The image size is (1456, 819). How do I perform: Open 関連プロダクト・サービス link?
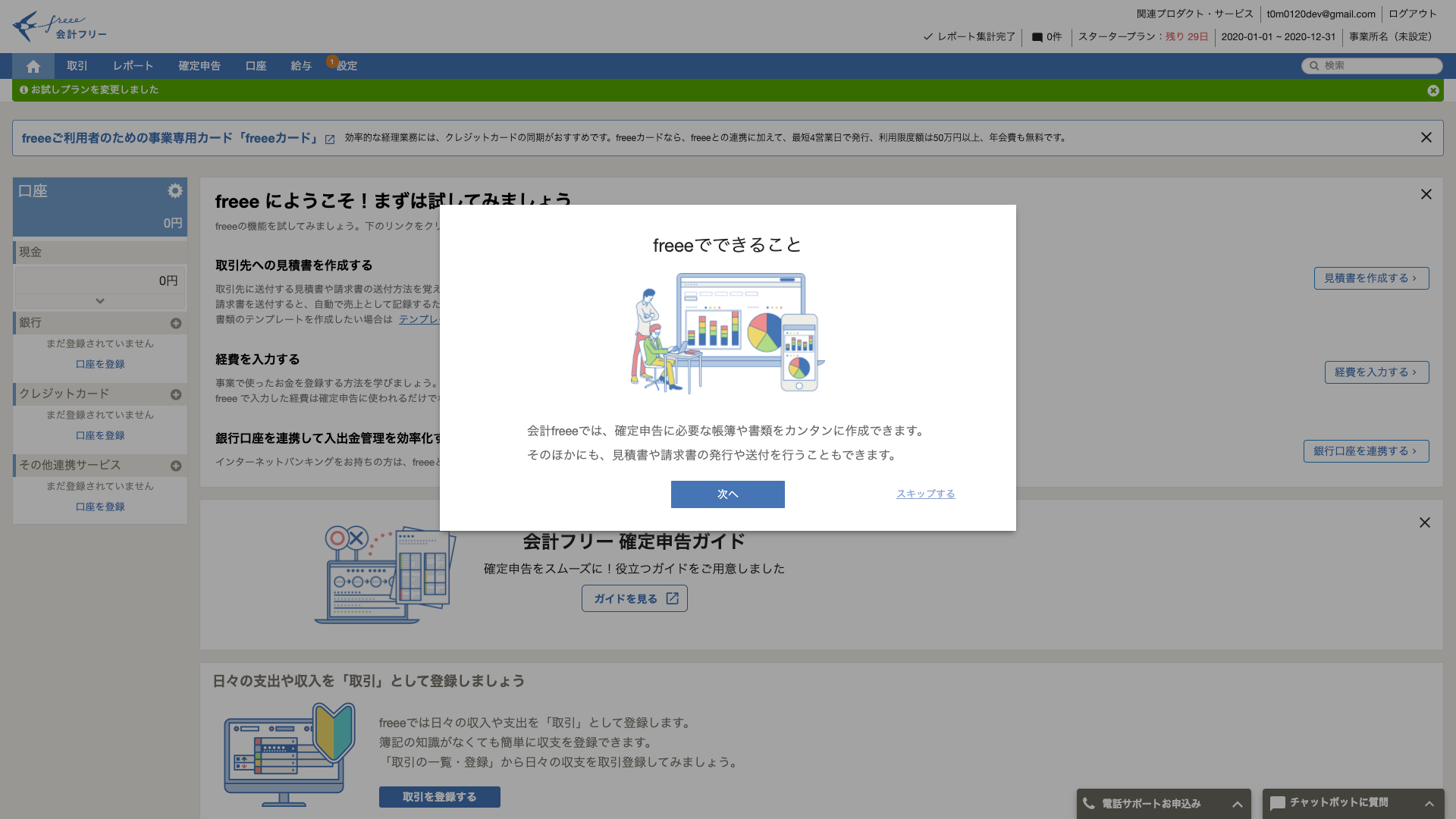tap(1195, 14)
